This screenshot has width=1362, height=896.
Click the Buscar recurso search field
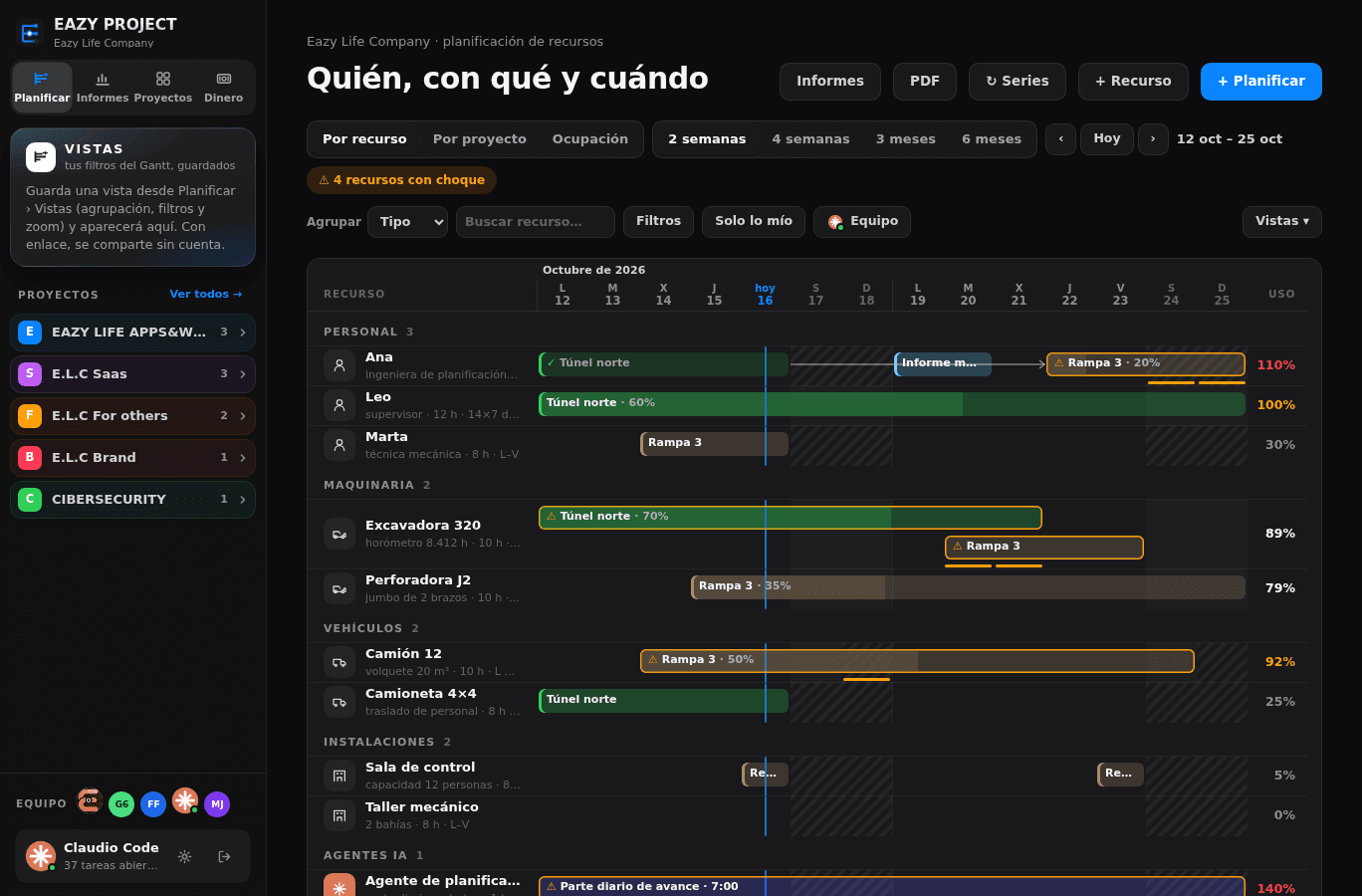click(x=536, y=222)
